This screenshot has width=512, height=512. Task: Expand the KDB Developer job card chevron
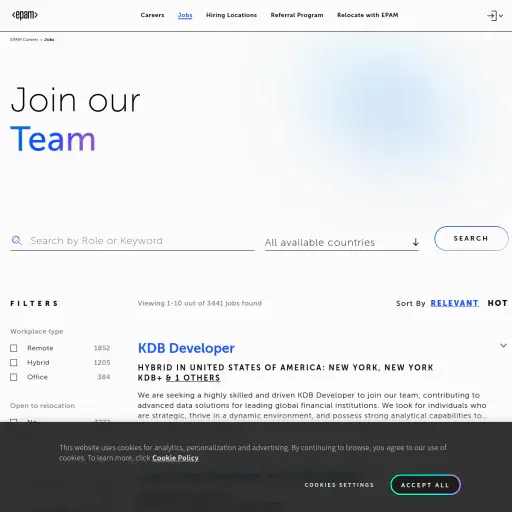[503, 345]
